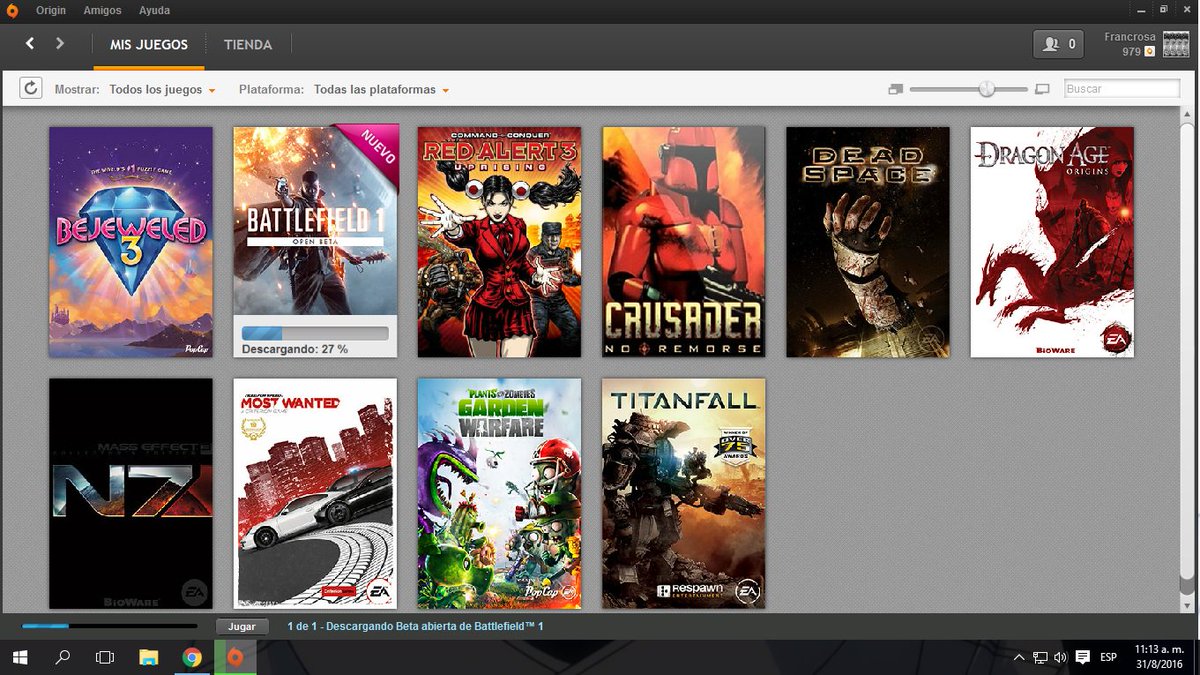The height and width of the screenshot is (675, 1200).
Task: Open the Action Center notifications
Action: (x=1083, y=657)
